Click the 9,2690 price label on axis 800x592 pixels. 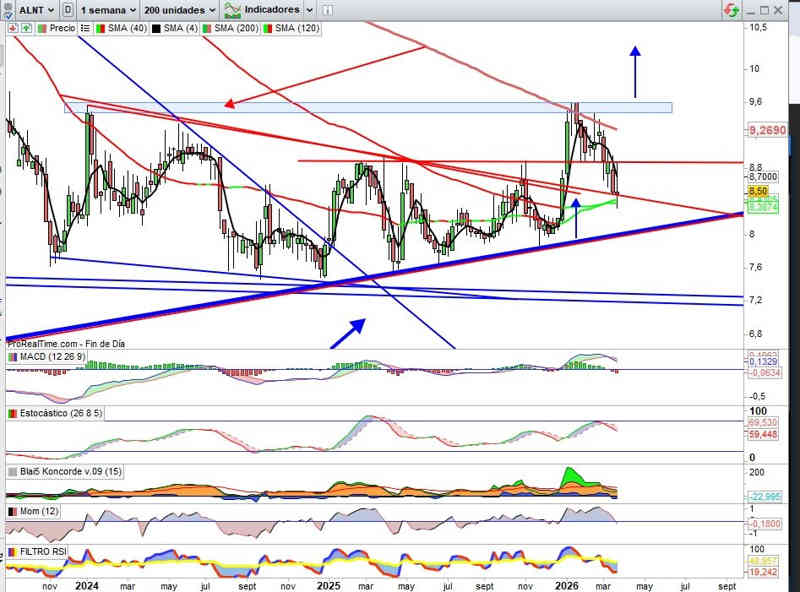[765, 130]
